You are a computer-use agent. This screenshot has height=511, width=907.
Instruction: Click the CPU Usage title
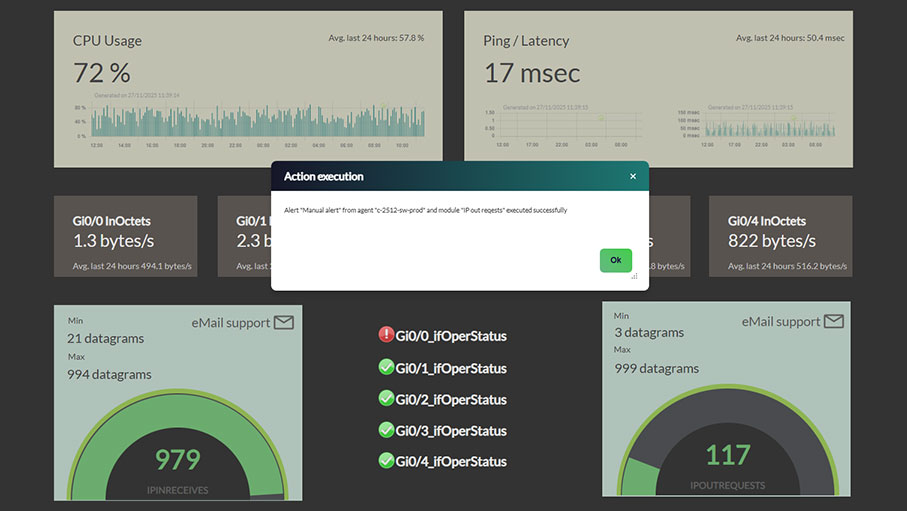(x=107, y=41)
